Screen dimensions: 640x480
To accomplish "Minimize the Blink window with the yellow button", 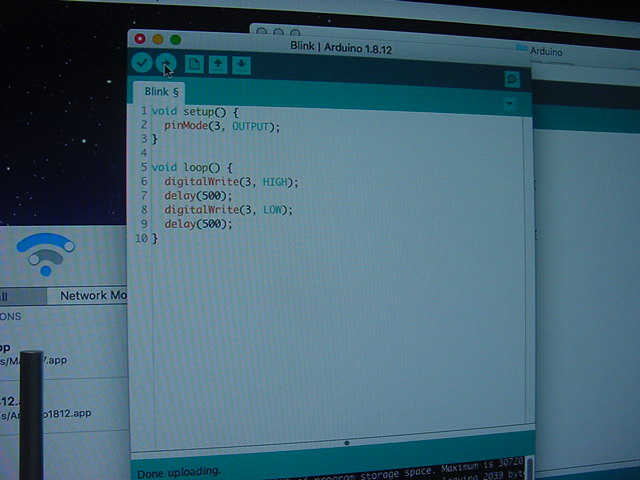I will [x=158, y=39].
